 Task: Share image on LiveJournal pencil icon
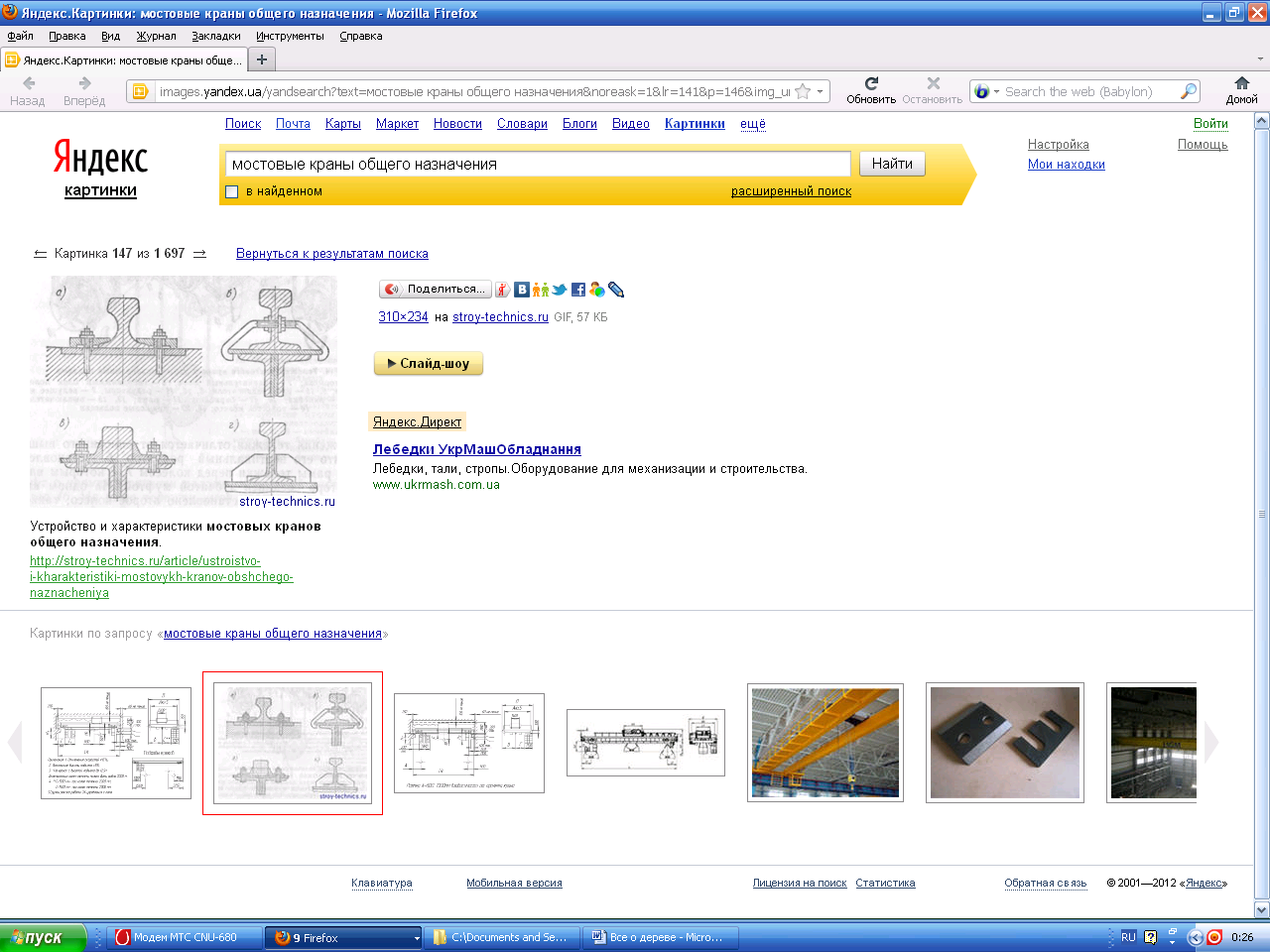point(616,290)
